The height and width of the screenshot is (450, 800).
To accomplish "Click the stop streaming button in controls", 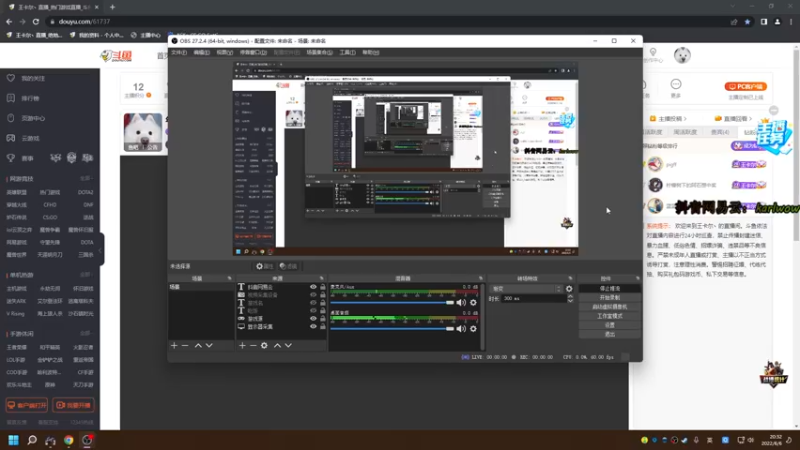I will [610, 289].
